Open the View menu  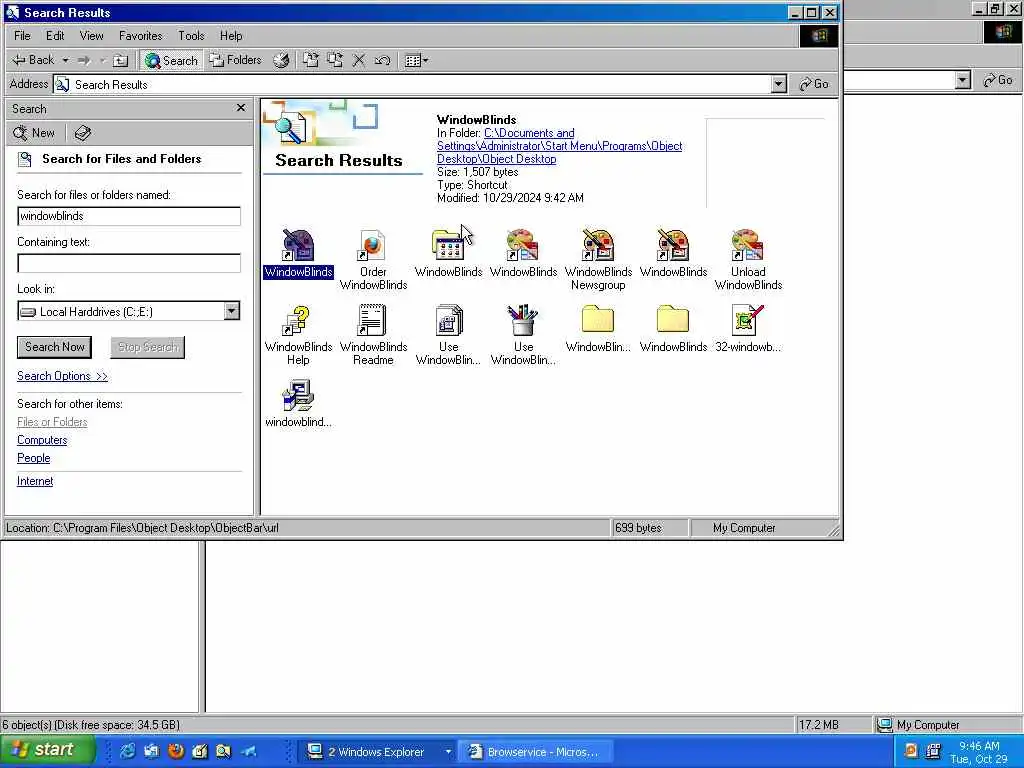point(91,35)
